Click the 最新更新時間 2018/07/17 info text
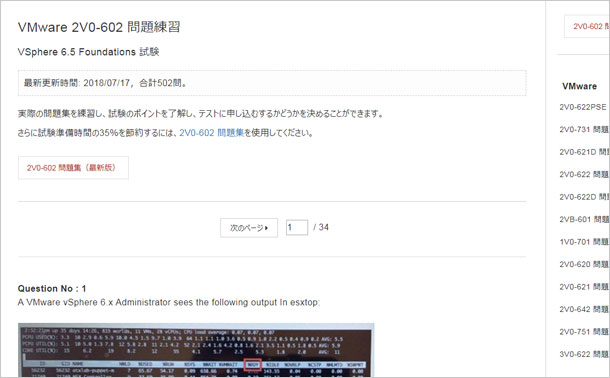Viewport: 610px width, 378px height. [106, 83]
